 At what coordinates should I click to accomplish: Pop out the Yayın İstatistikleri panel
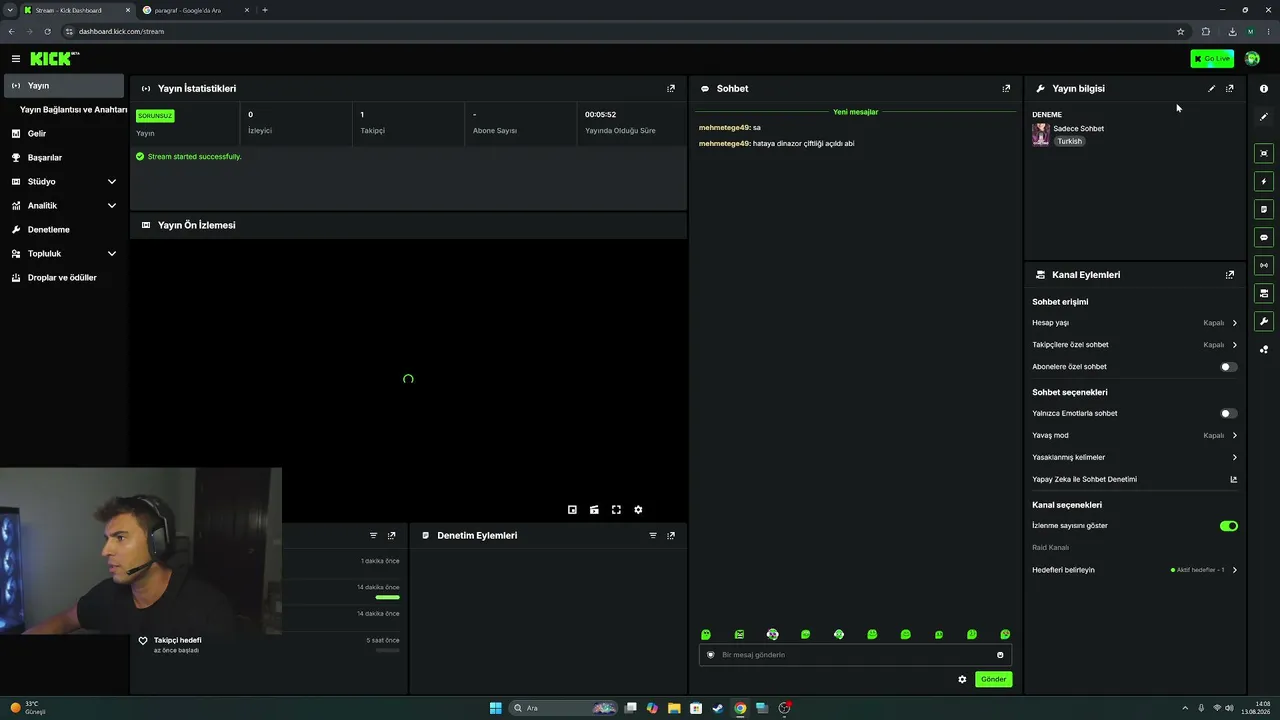671,88
